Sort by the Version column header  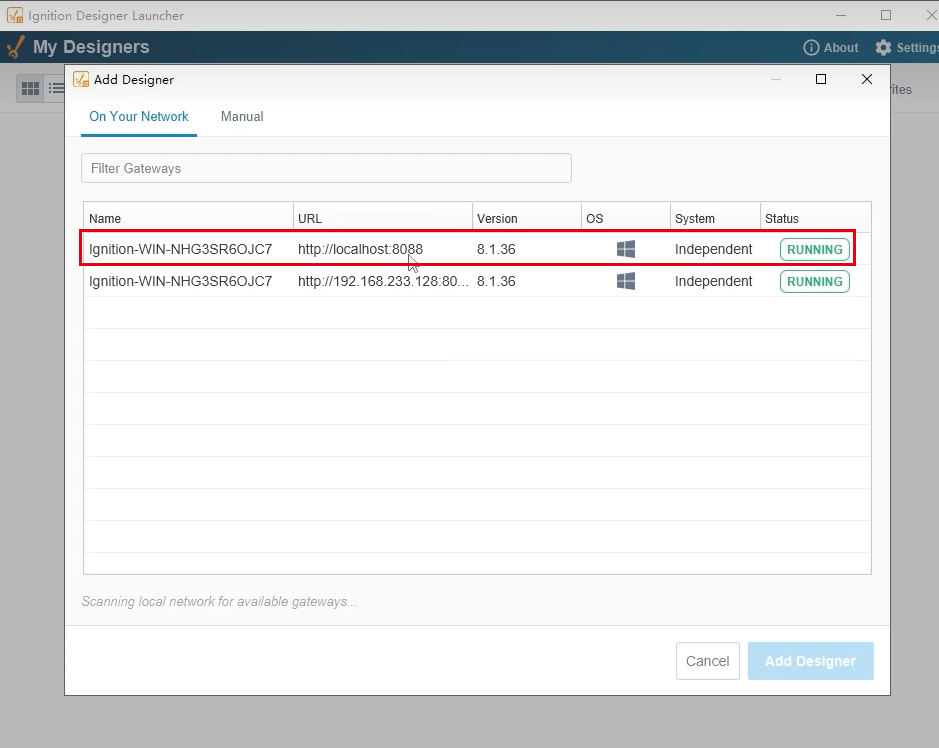point(526,219)
